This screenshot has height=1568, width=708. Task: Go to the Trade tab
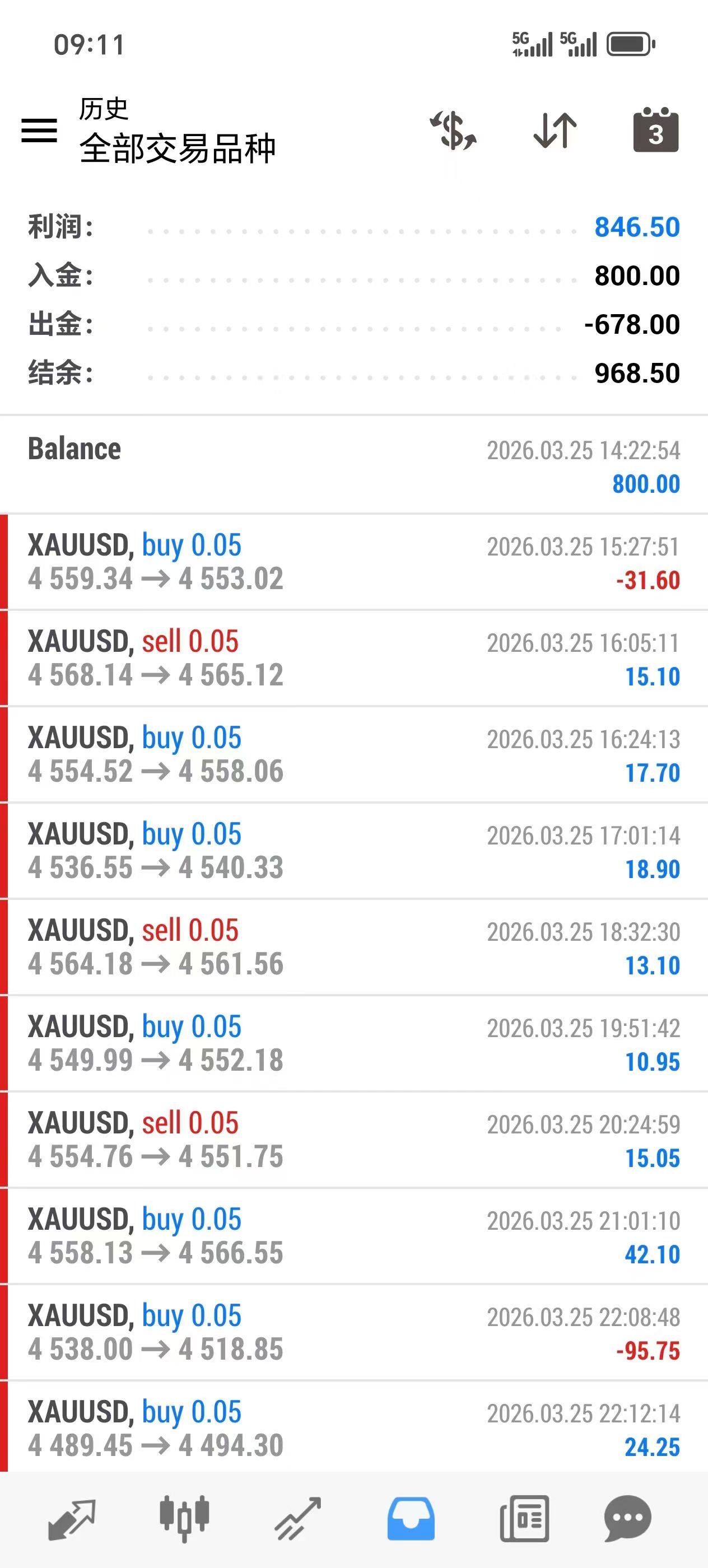297,1518
